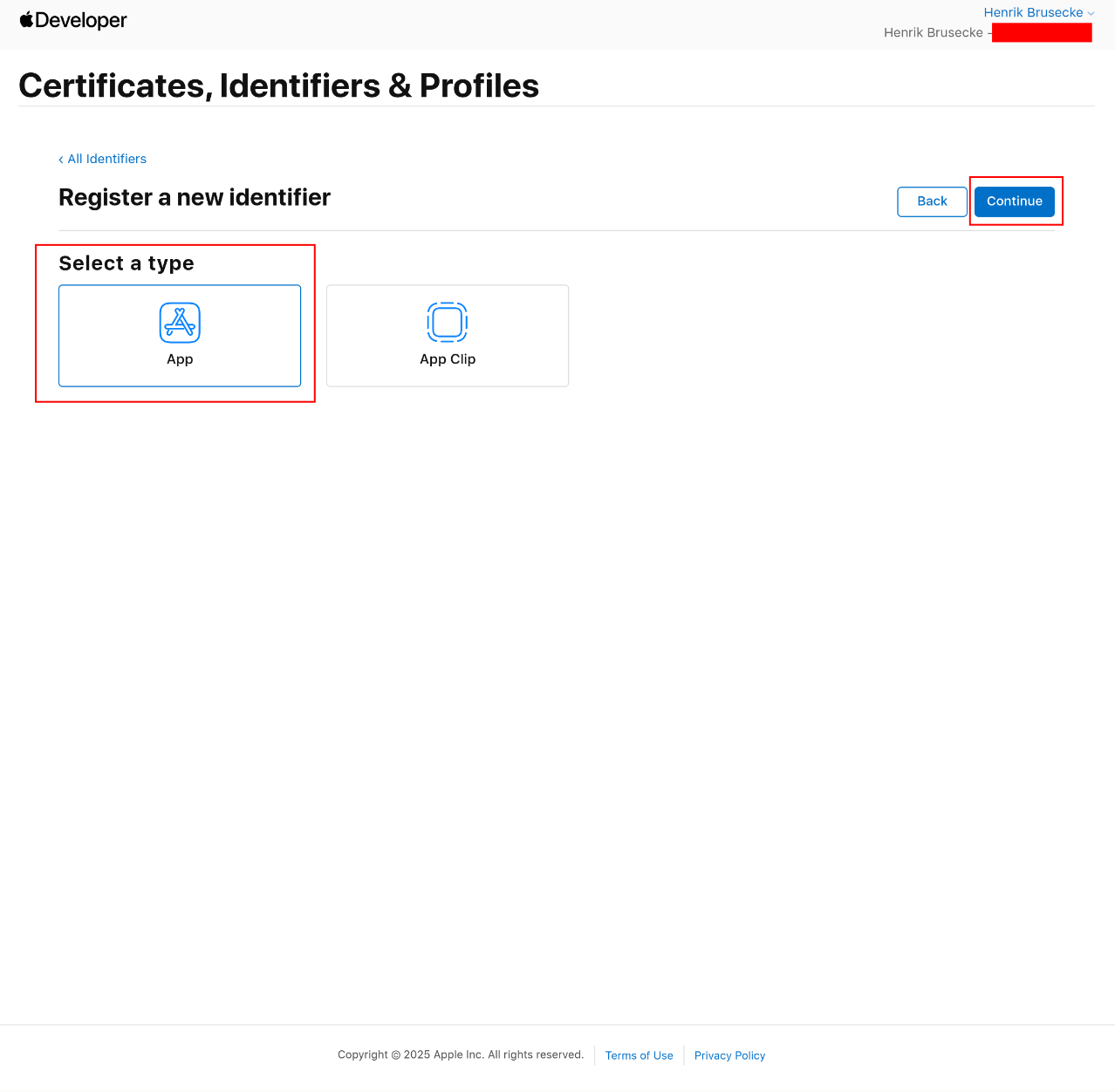Image resolution: width=1115 pixels, height=1092 pixels.
Task: Open the Terms of Use link
Action: pyautogui.click(x=639, y=1055)
